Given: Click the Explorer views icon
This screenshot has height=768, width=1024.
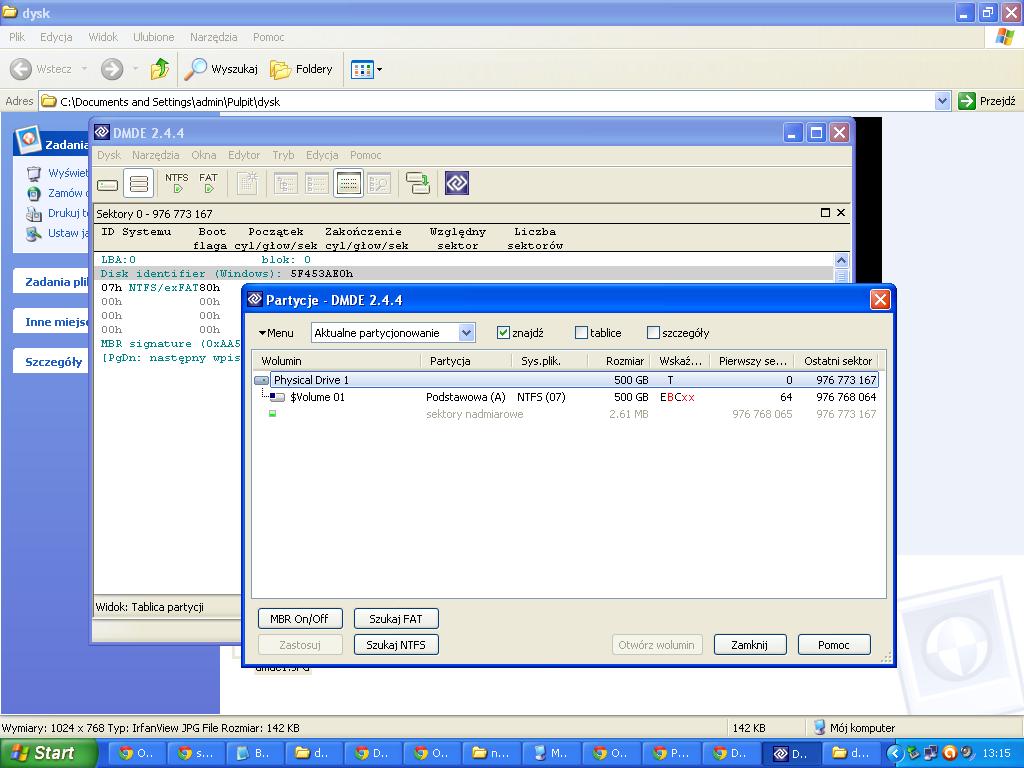Looking at the screenshot, I should [362, 69].
